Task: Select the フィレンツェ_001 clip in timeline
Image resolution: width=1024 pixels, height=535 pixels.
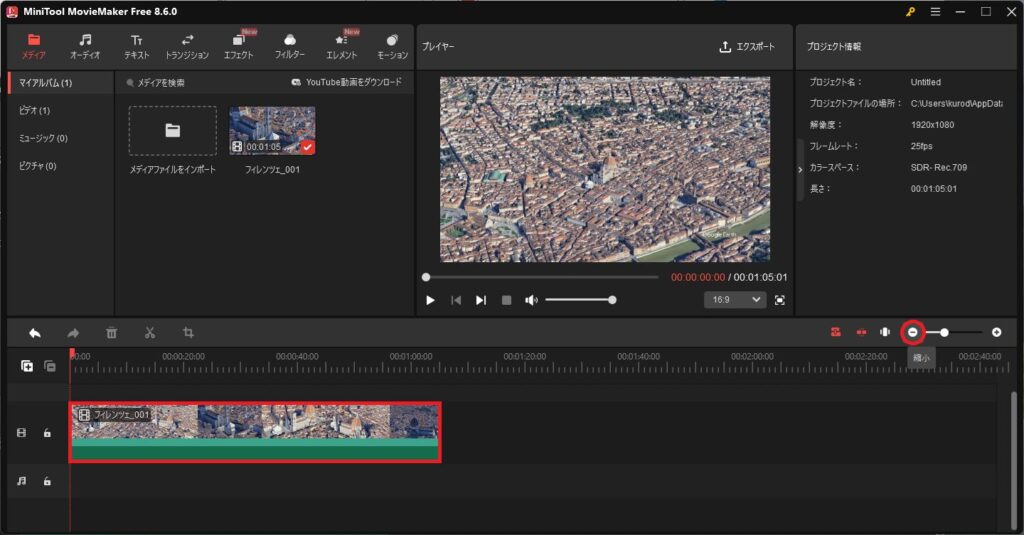Action: pyautogui.click(x=255, y=432)
